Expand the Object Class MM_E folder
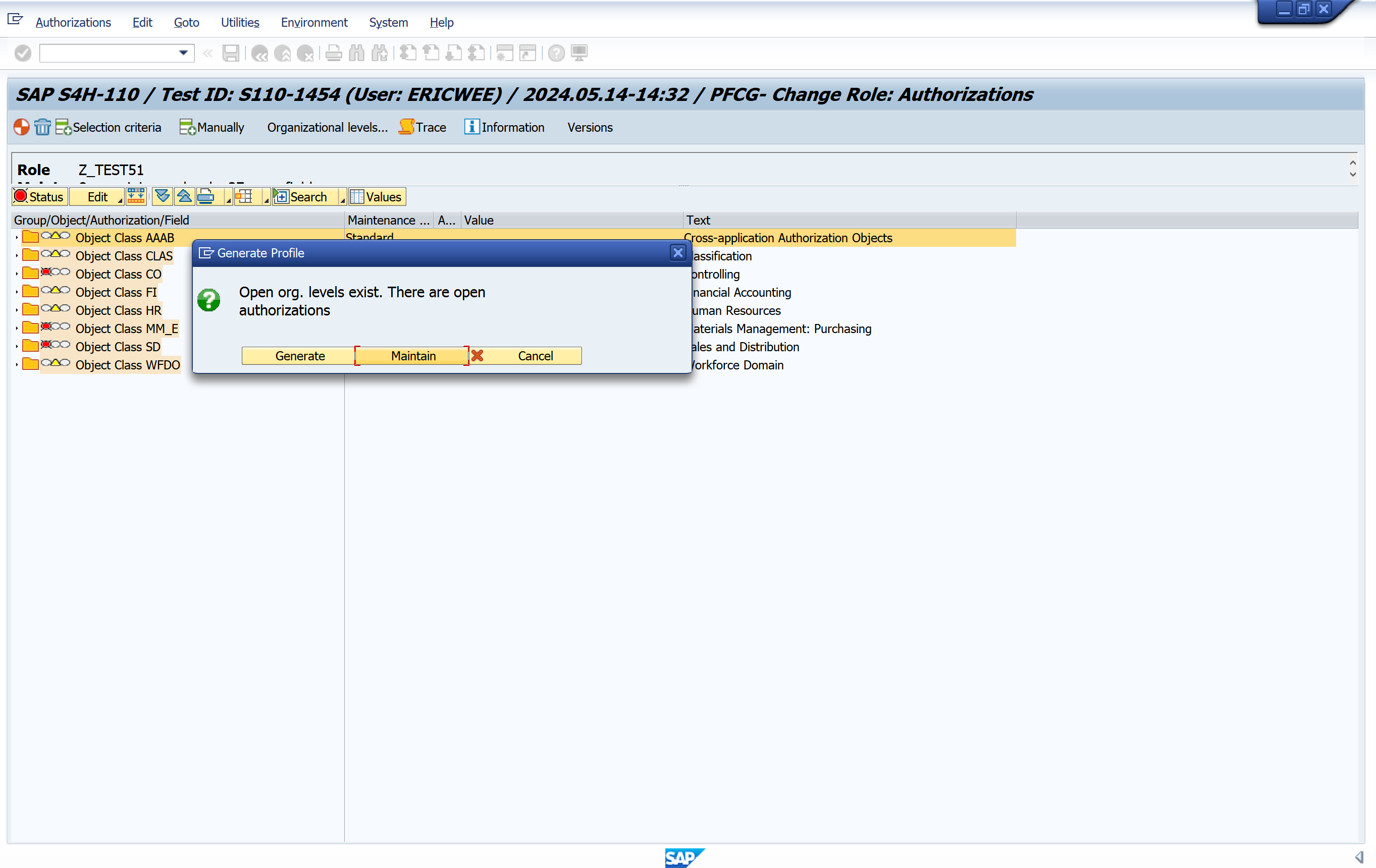1376x868 pixels. click(17, 329)
